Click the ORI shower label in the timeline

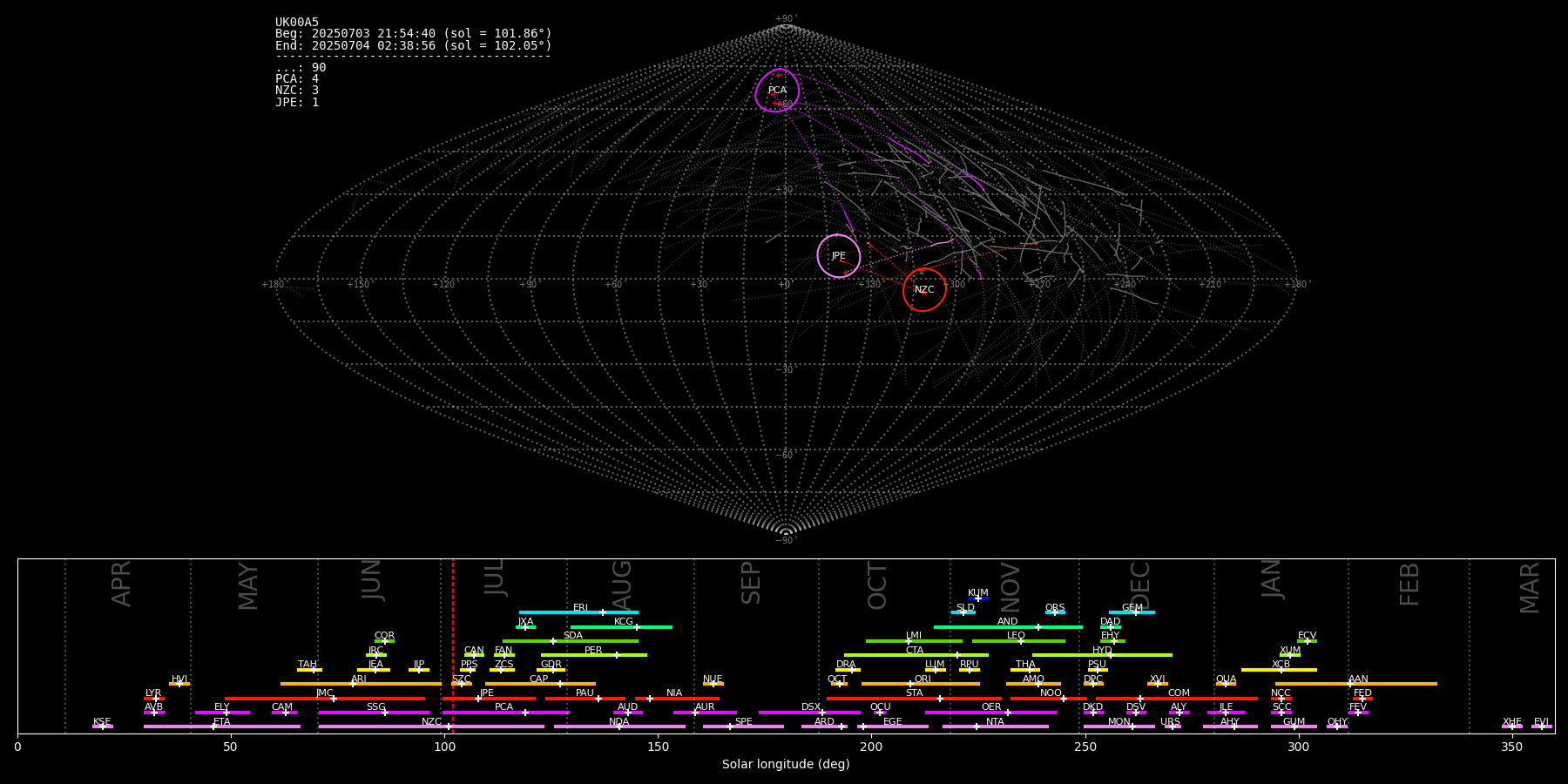923,679
